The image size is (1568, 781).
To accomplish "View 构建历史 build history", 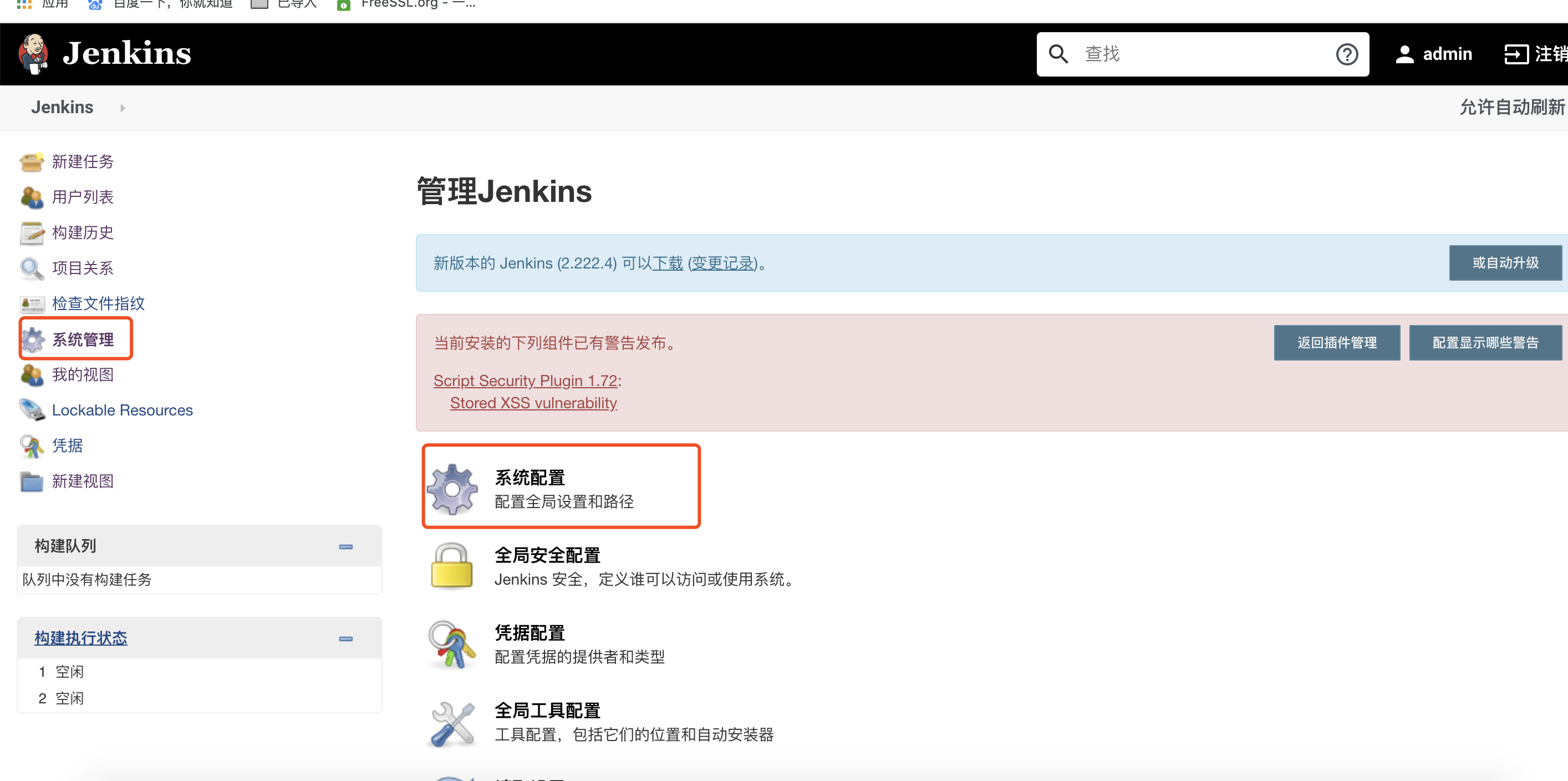I will click(82, 232).
